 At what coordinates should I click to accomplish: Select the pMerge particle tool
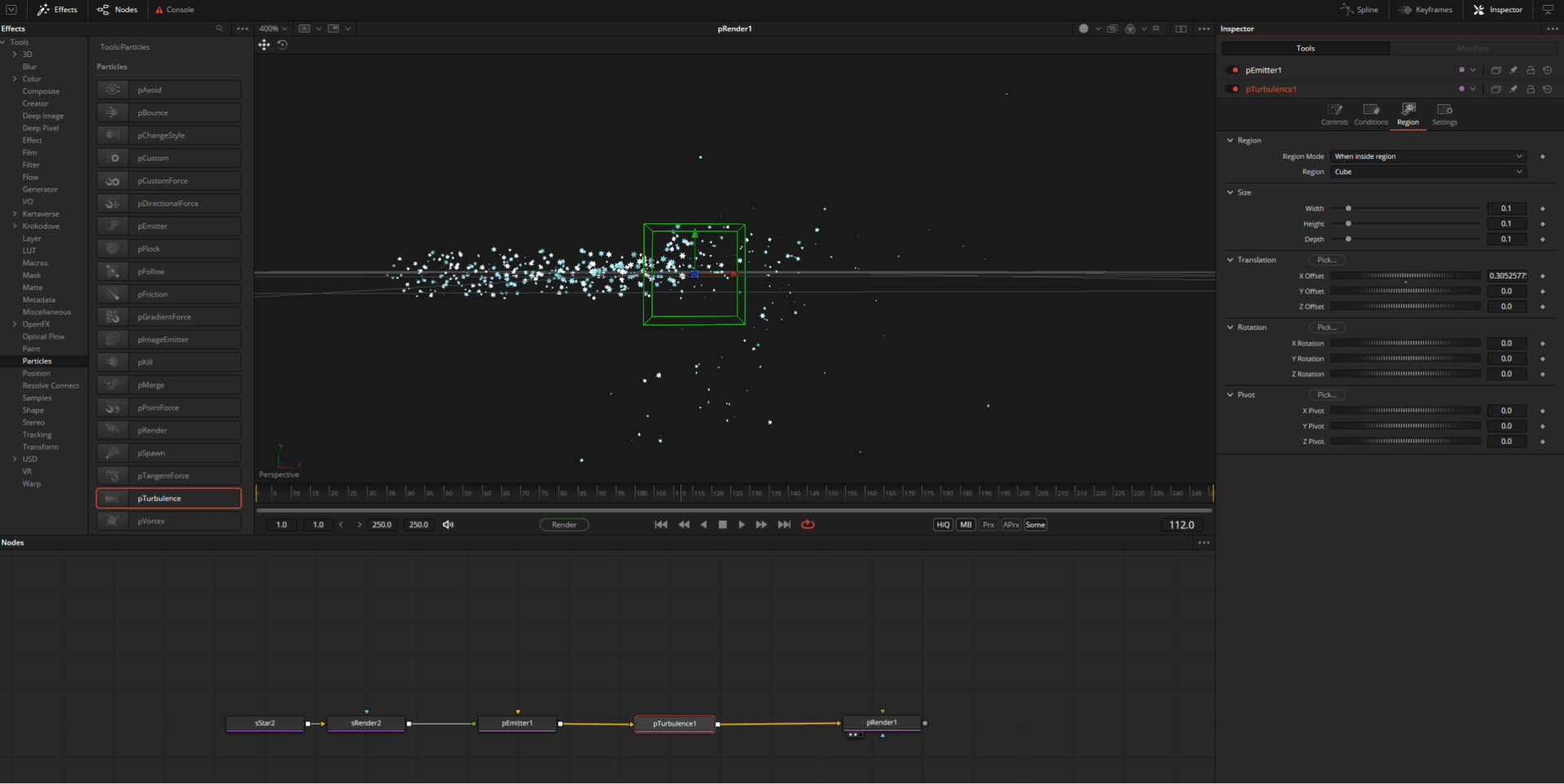click(x=169, y=385)
